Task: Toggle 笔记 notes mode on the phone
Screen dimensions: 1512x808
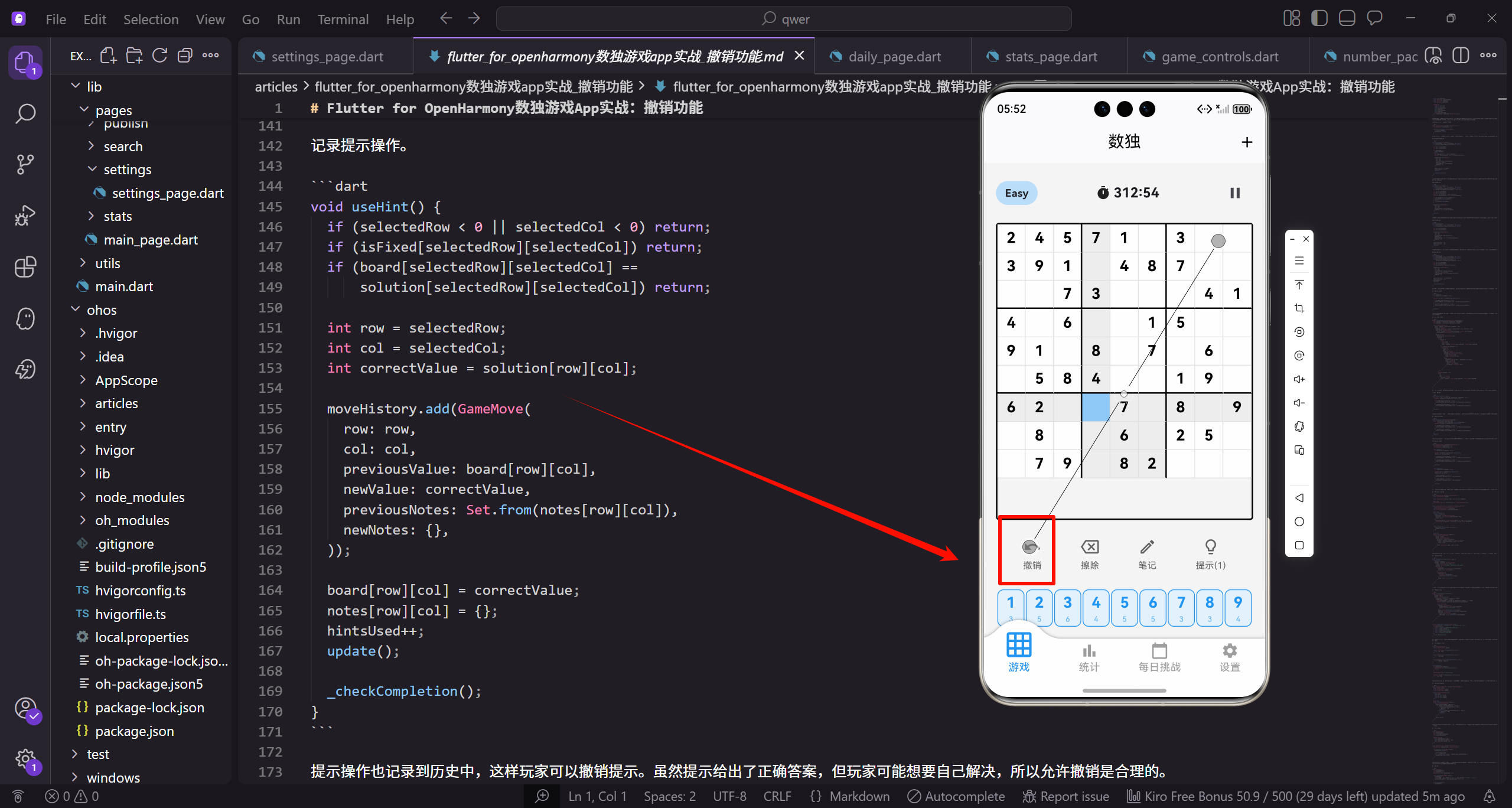Action: (x=1147, y=554)
